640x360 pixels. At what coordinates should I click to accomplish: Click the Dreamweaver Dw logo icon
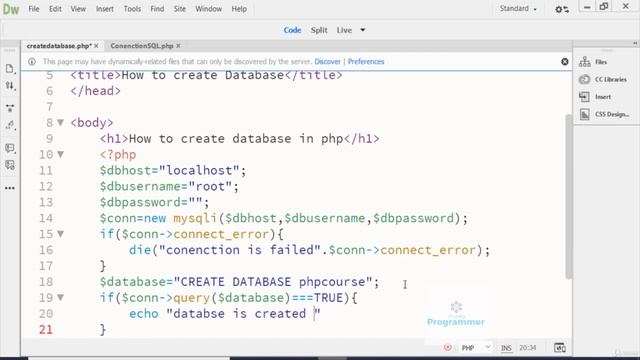pyautogui.click(x=11, y=9)
